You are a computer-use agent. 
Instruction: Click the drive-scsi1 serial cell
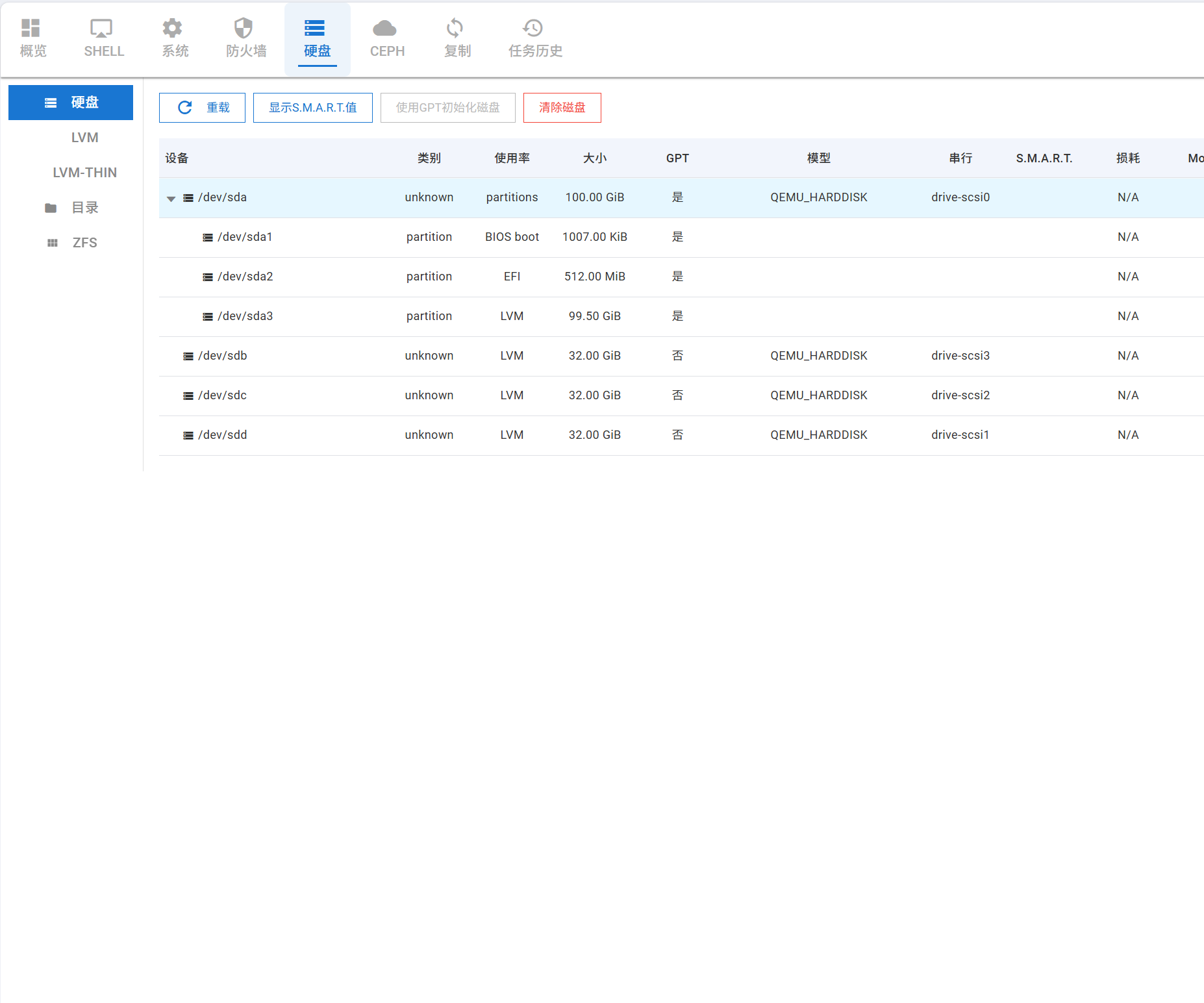point(960,435)
